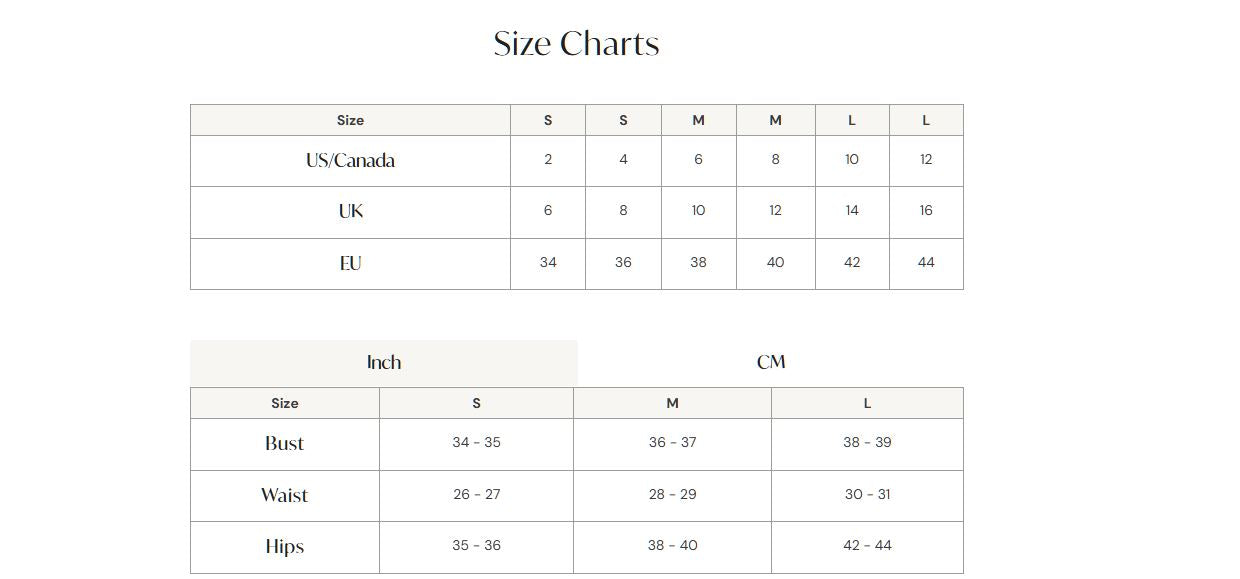The height and width of the screenshot is (579, 1240).
Task: Select the US/Canada row label
Action: pyautogui.click(x=350, y=161)
